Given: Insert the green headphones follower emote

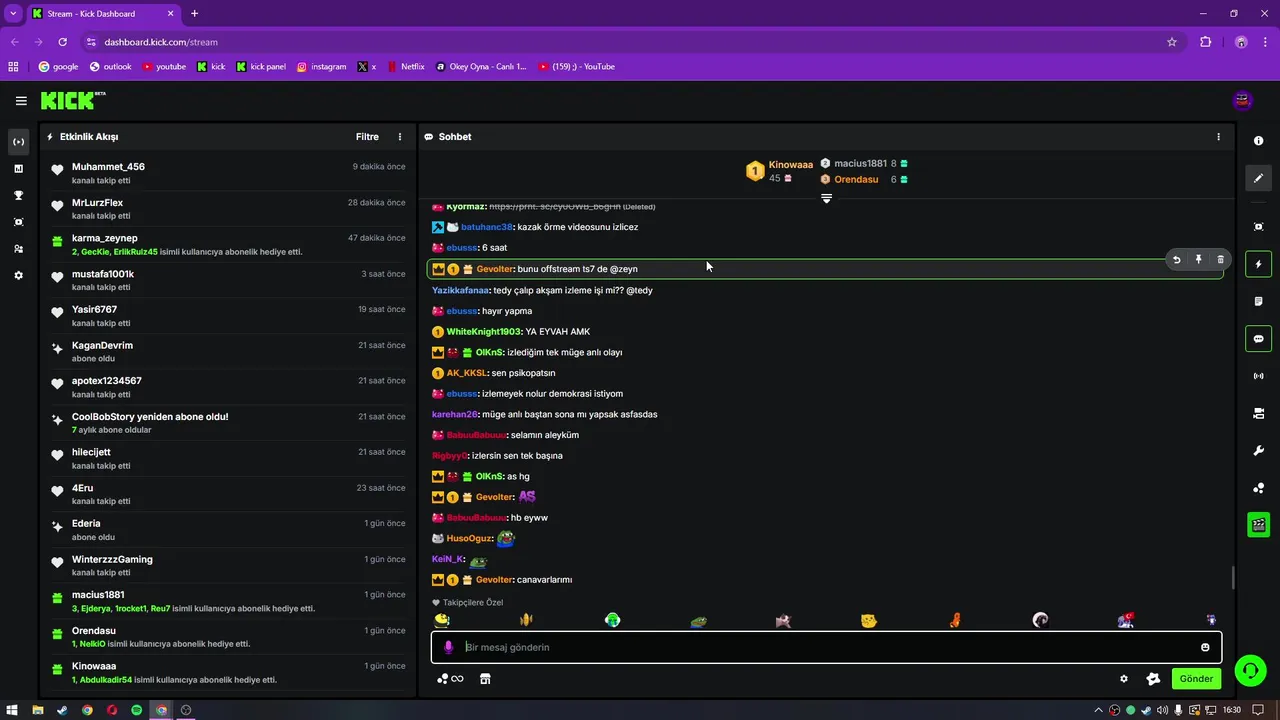Looking at the screenshot, I should click(x=612, y=620).
